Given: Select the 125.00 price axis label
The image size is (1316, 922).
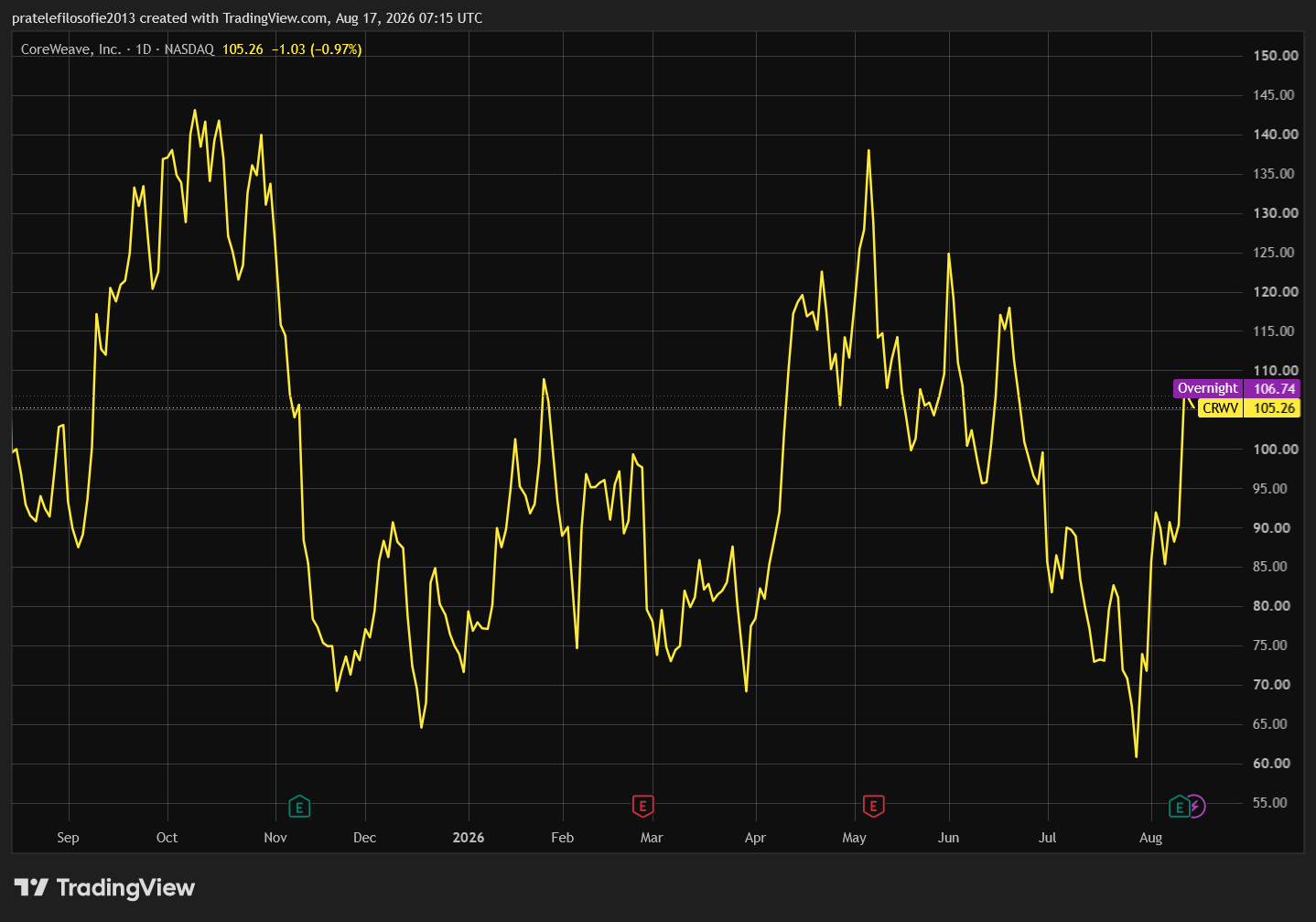Looking at the screenshot, I should pos(1276,253).
